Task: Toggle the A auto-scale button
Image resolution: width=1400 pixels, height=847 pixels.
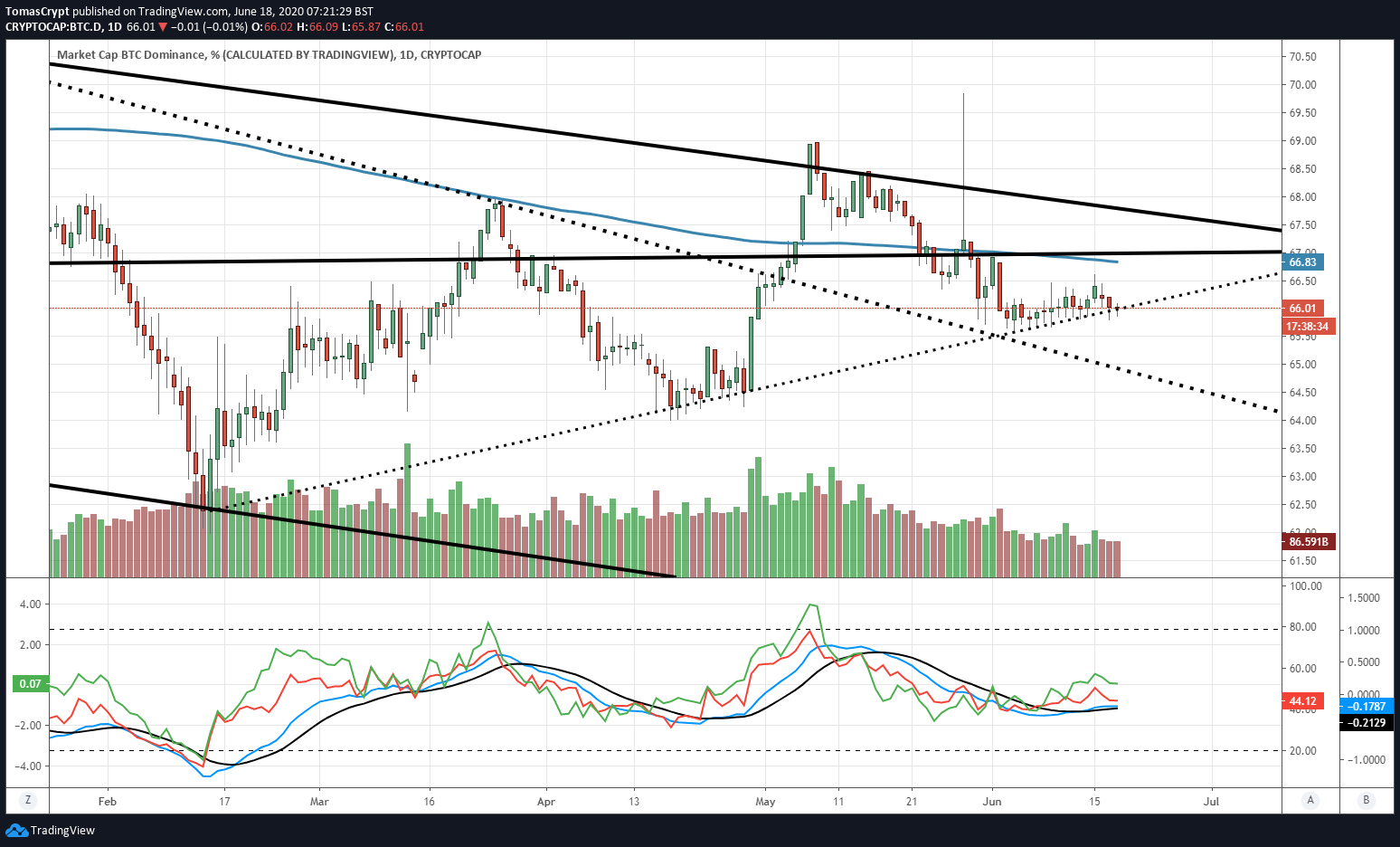Action: tap(1310, 800)
